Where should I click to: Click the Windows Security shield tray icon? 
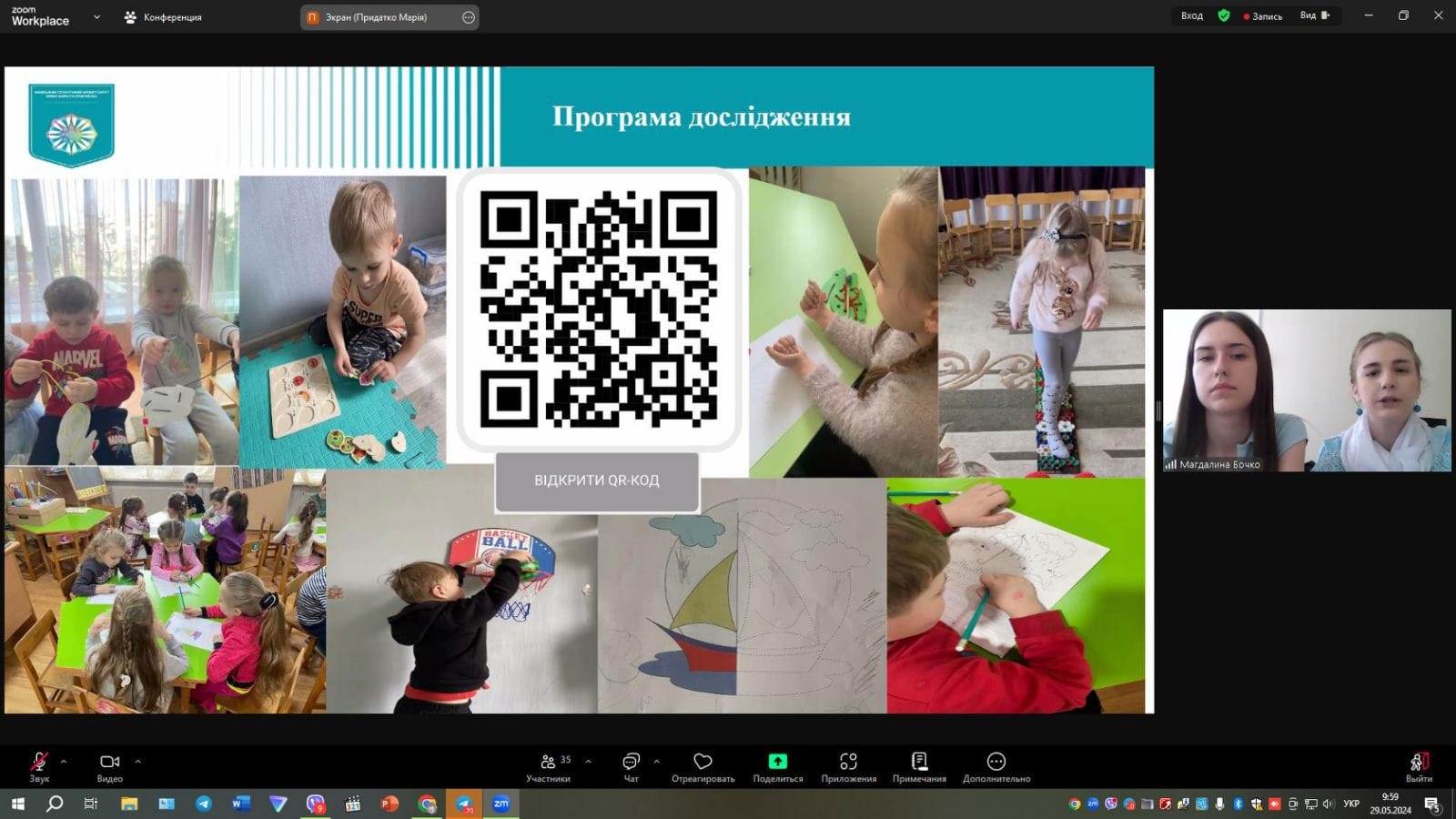(x=1257, y=804)
